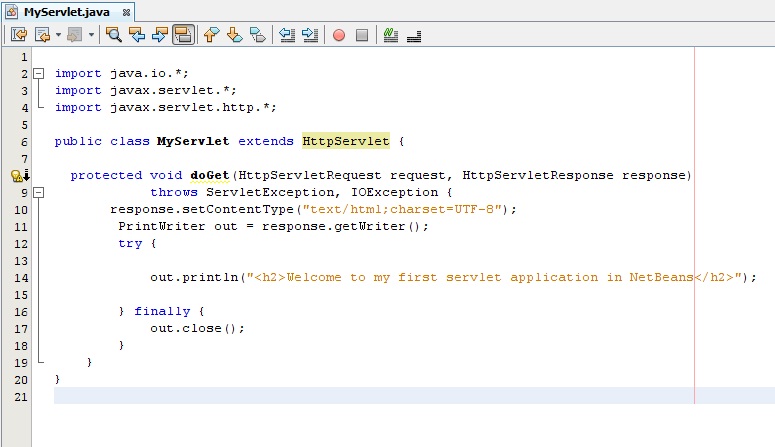Start macro recording with the red circle
775x447 pixels.
(339, 35)
